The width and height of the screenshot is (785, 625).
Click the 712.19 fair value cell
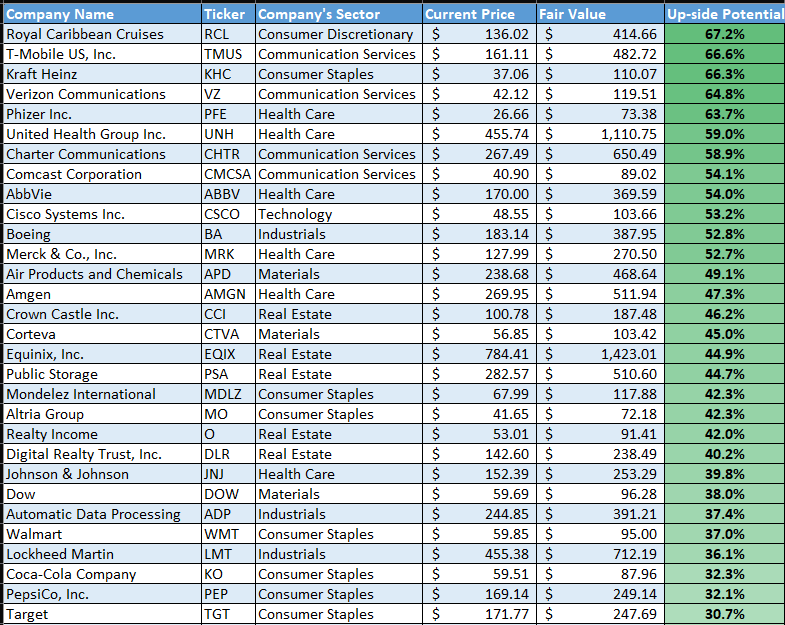[600, 554]
